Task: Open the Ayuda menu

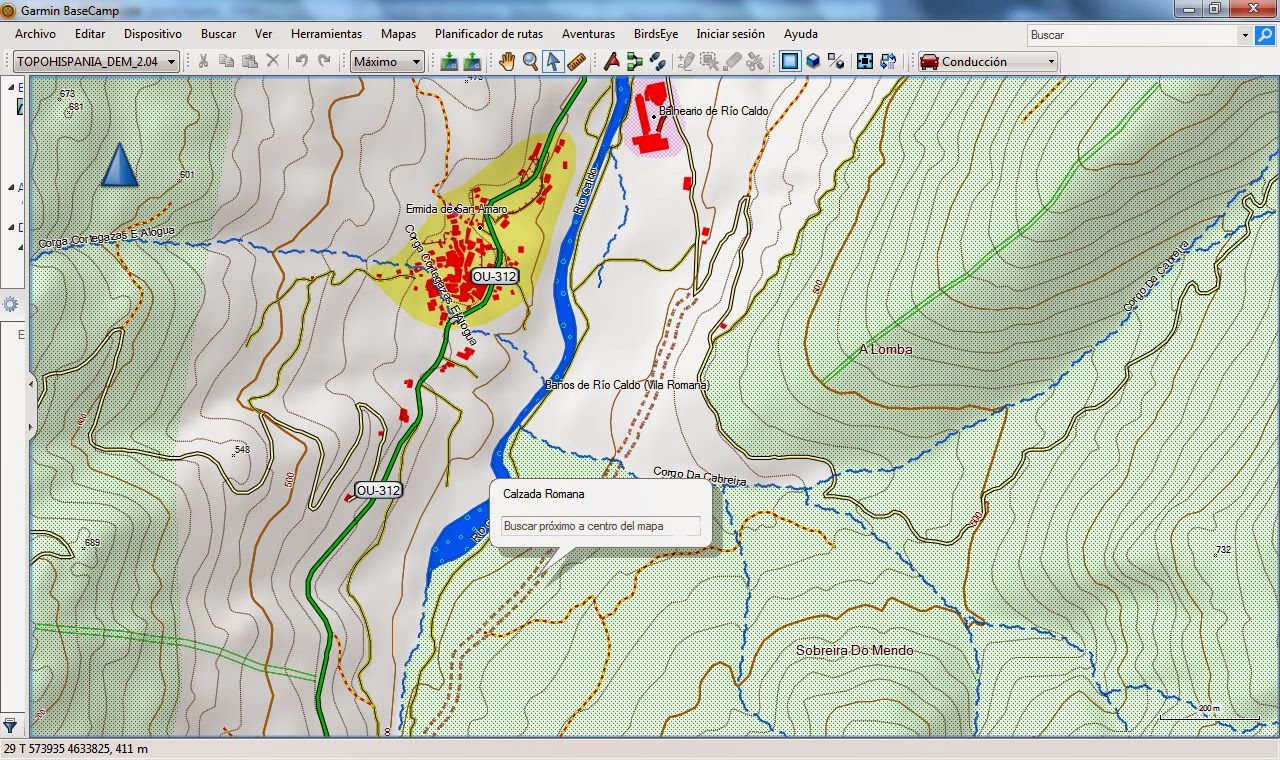Action: click(x=801, y=34)
